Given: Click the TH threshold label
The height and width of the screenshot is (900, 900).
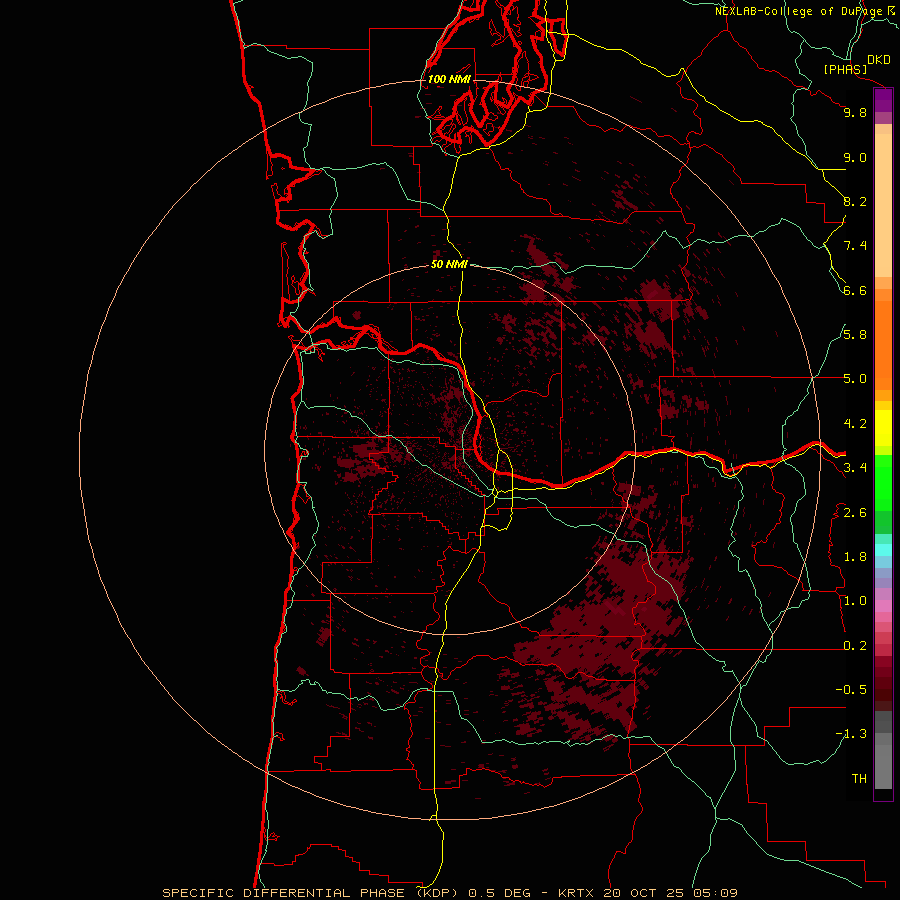Looking at the screenshot, I should tap(859, 779).
